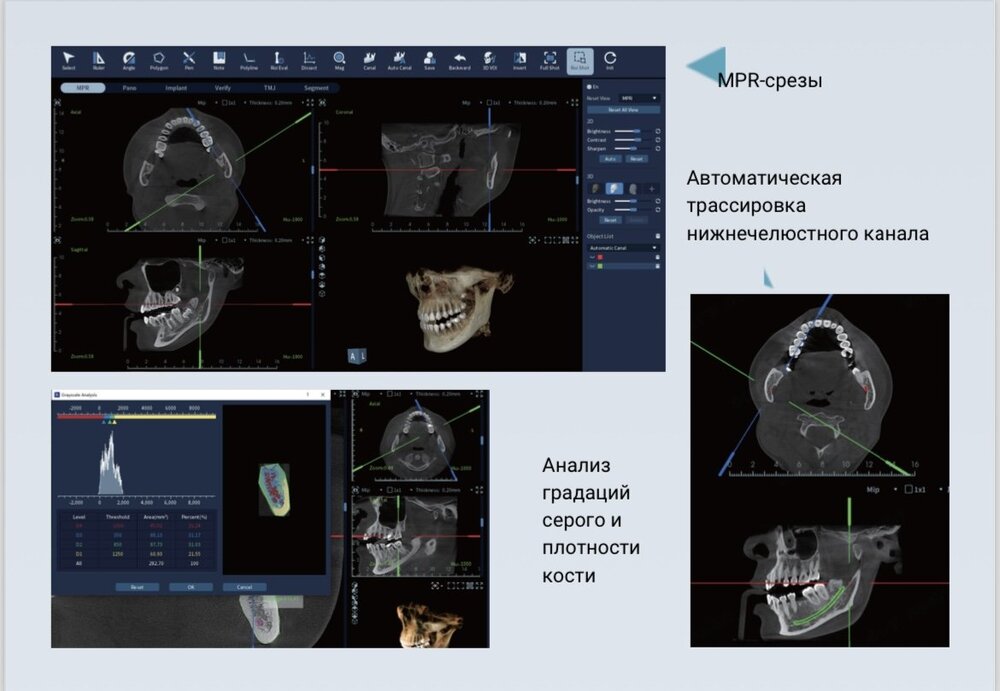
Task: Adjust the Sharpen slider
Action: tap(633, 148)
